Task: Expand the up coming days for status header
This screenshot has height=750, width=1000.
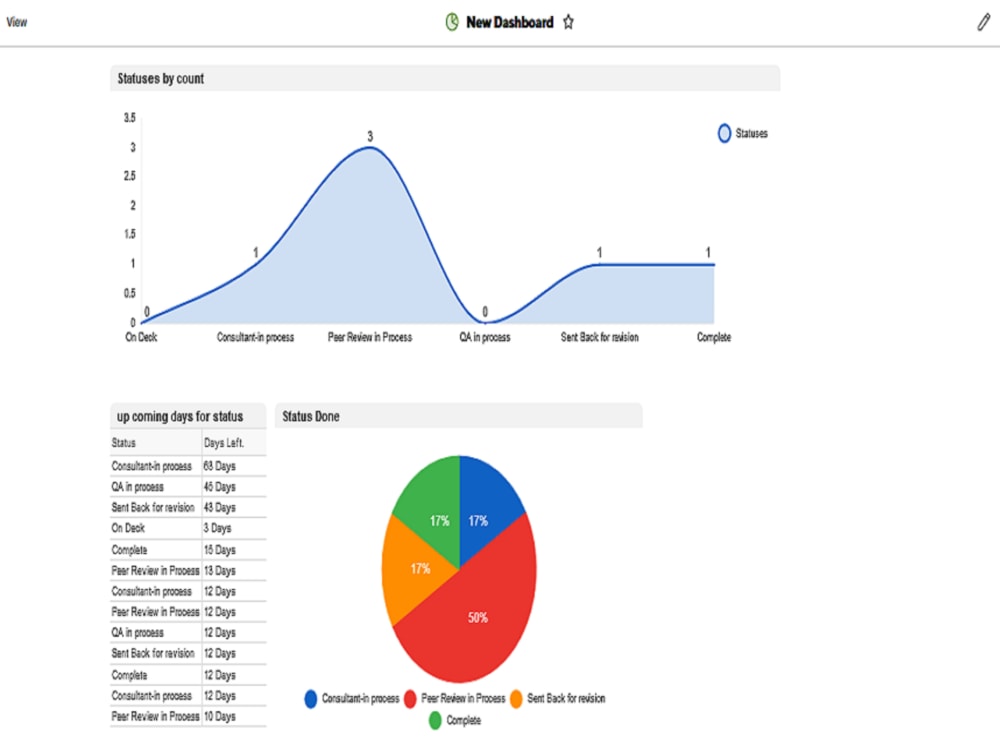Action: pyautogui.click(x=186, y=415)
